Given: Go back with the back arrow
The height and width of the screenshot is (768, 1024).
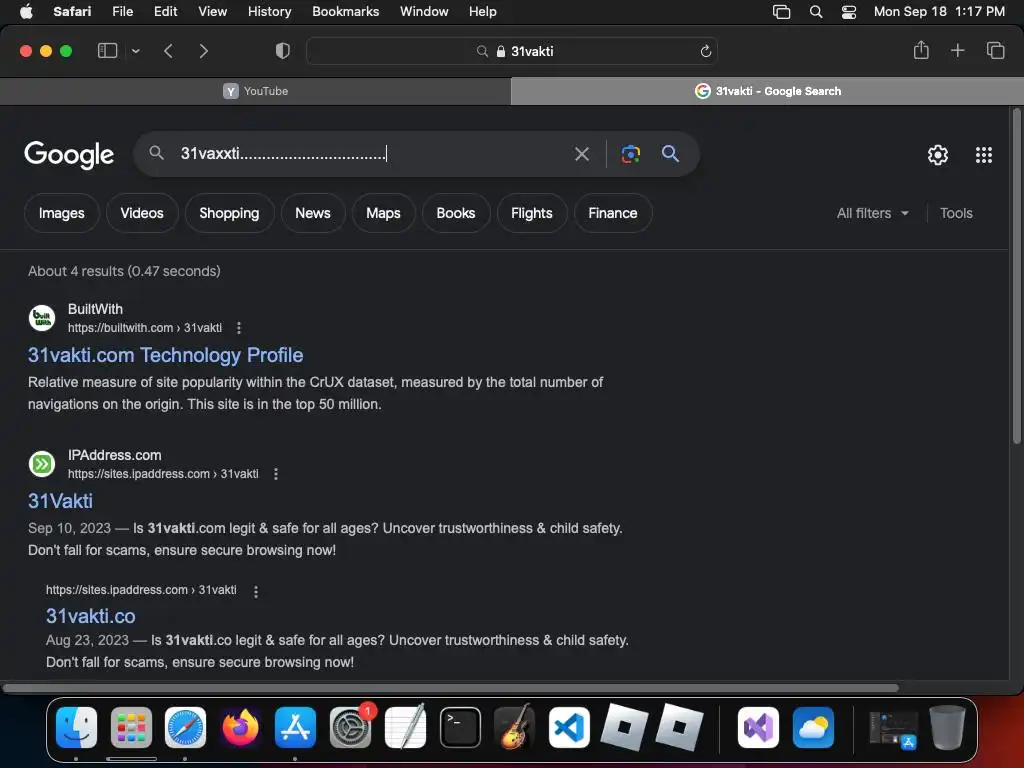Looking at the screenshot, I should (168, 51).
